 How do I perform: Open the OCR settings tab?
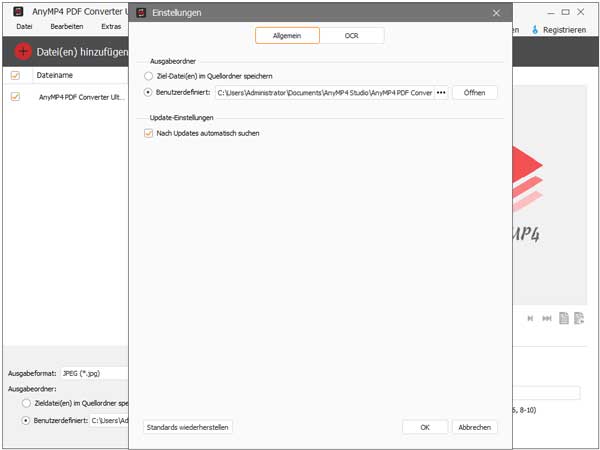pos(352,36)
